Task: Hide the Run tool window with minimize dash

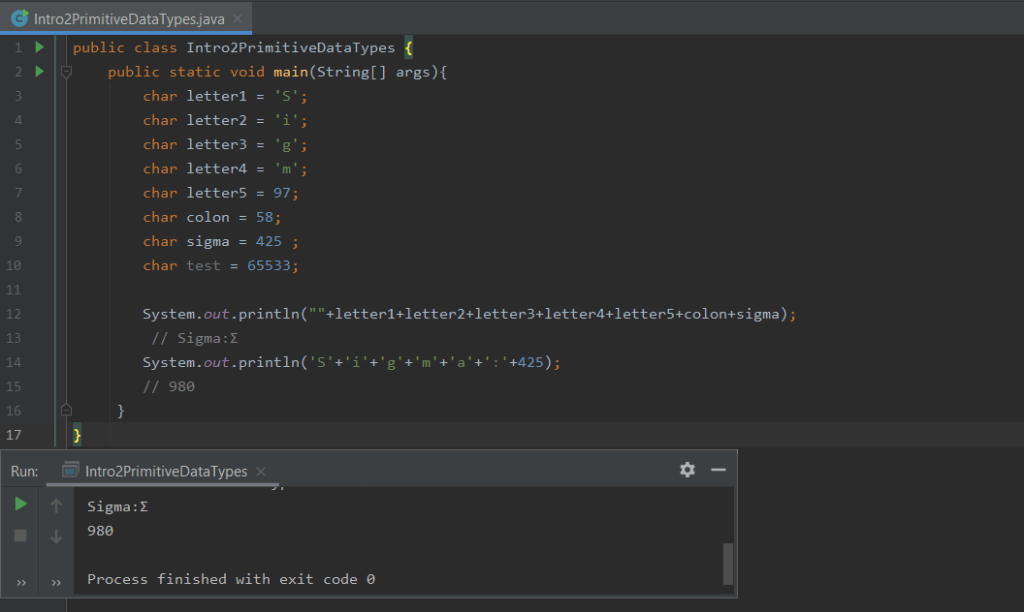Action: pyautogui.click(x=717, y=470)
